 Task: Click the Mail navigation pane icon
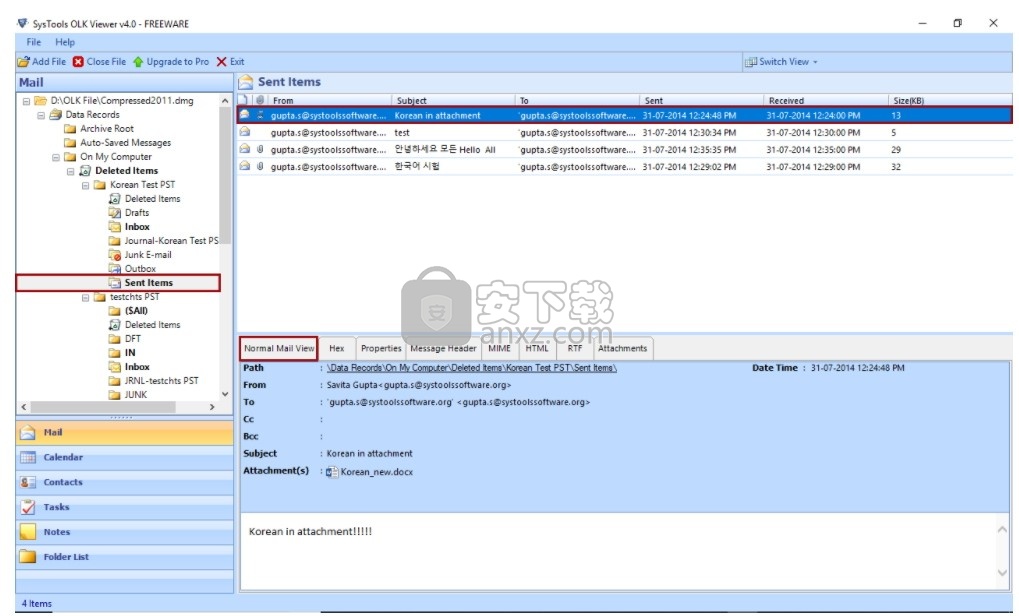point(28,433)
